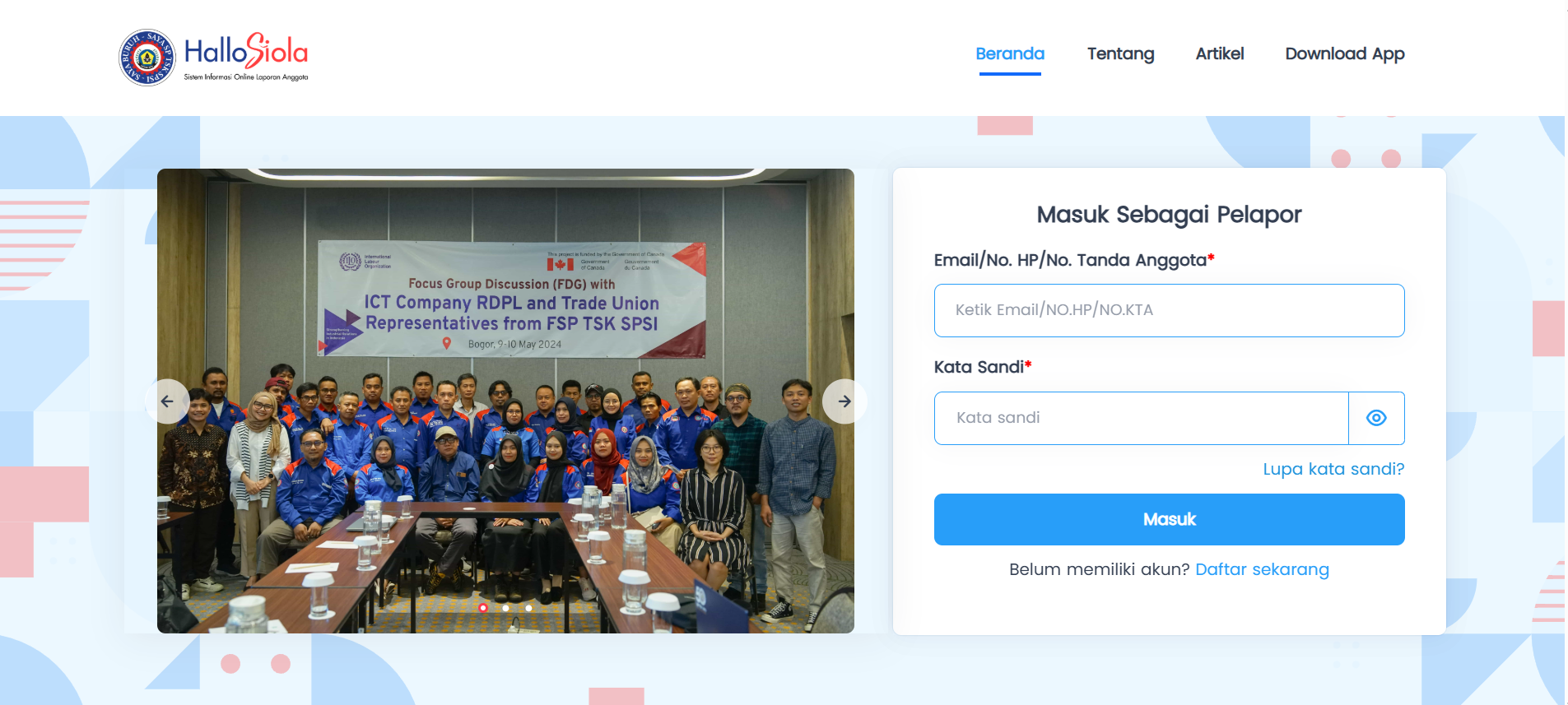This screenshot has width=1568, height=705.
Task: Click the Masuk Sebagai Pelapor heading
Action: (x=1169, y=215)
